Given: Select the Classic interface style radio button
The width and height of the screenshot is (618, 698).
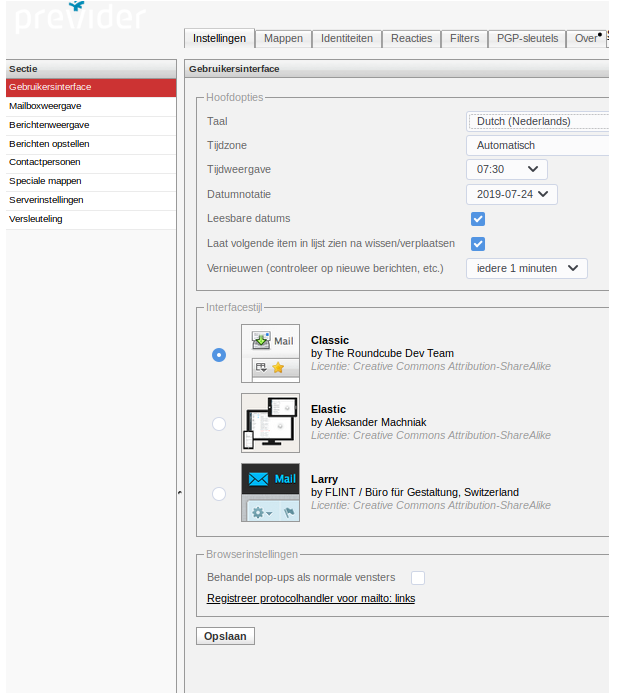Looking at the screenshot, I should click(219, 354).
